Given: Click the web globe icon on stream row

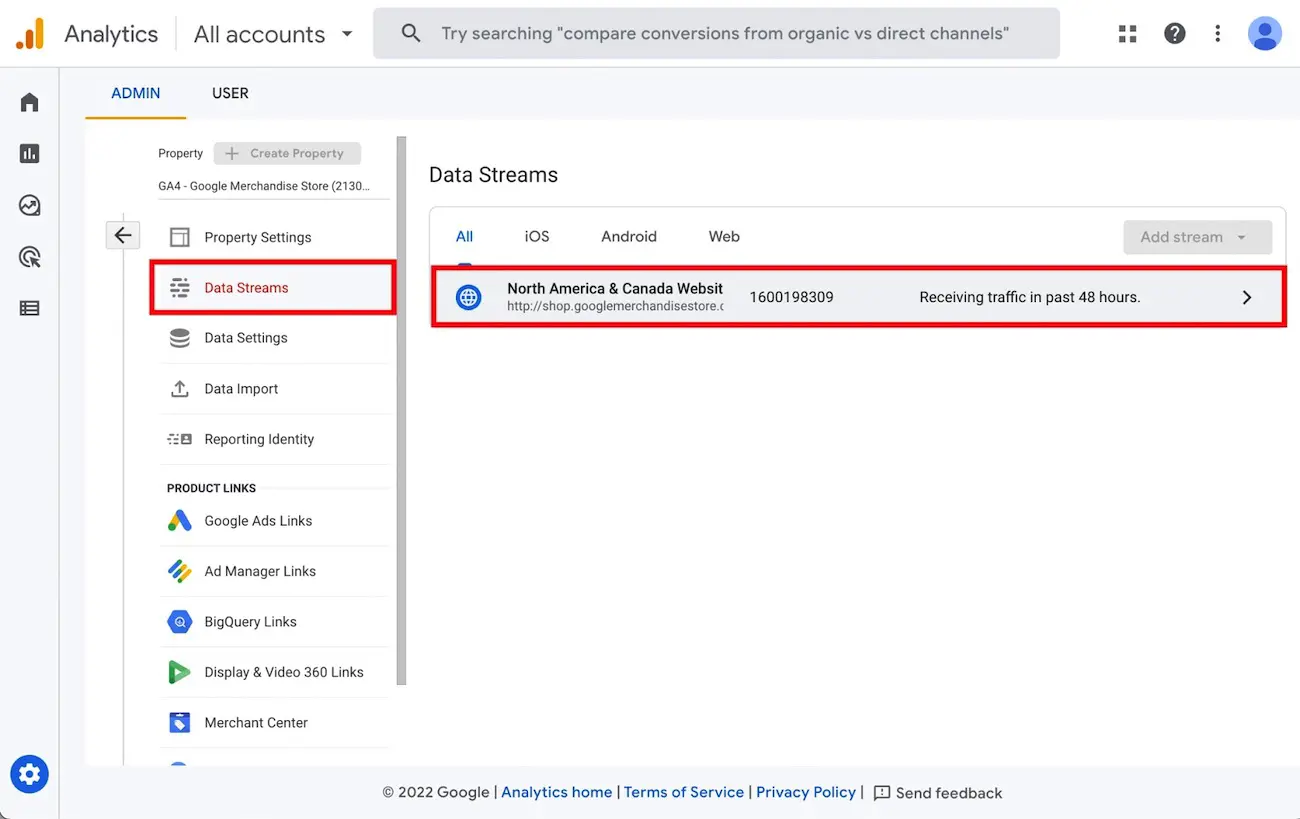Looking at the screenshot, I should click(468, 297).
